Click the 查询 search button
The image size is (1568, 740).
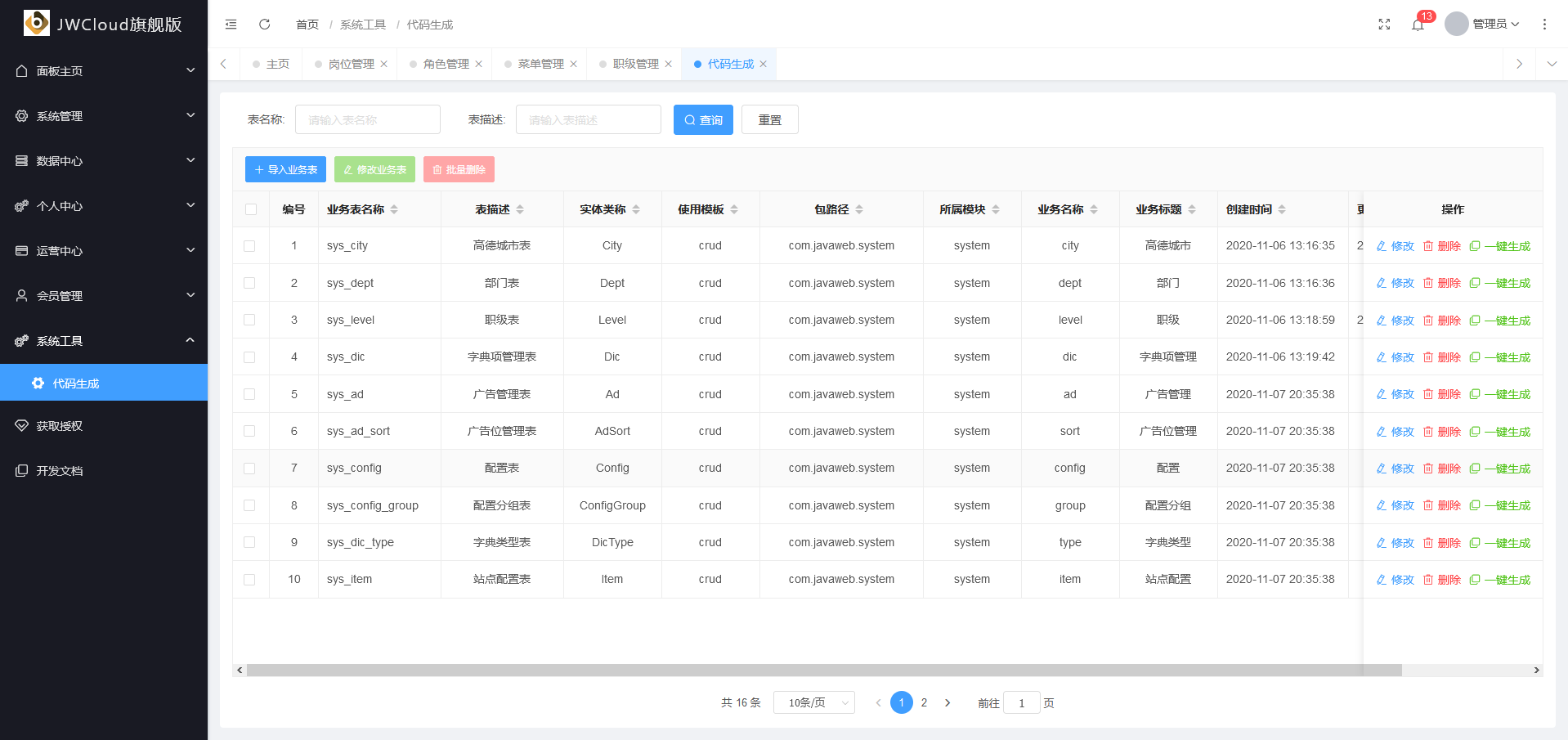pyautogui.click(x=703, y=120)
